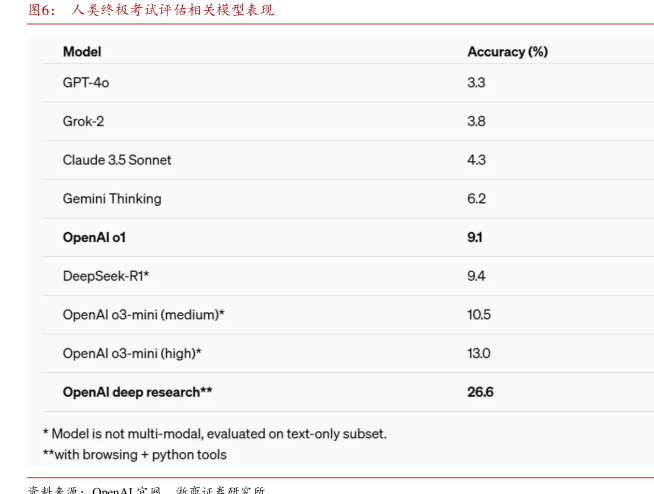
Task: Click the Claude 3.5 Sonnet entry
Action: (x=117, y=160)
